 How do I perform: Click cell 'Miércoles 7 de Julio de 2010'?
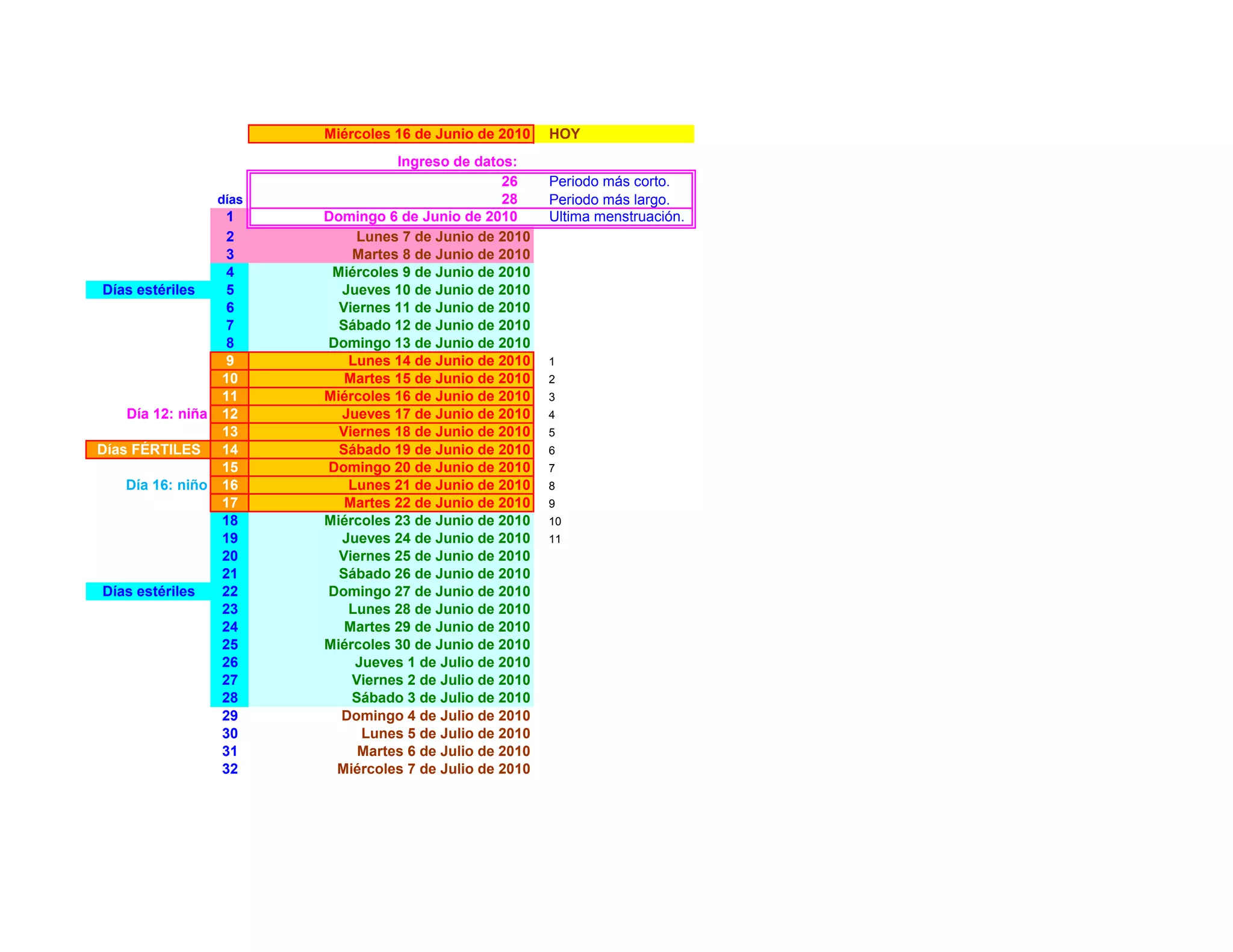[x=433, y=768]
